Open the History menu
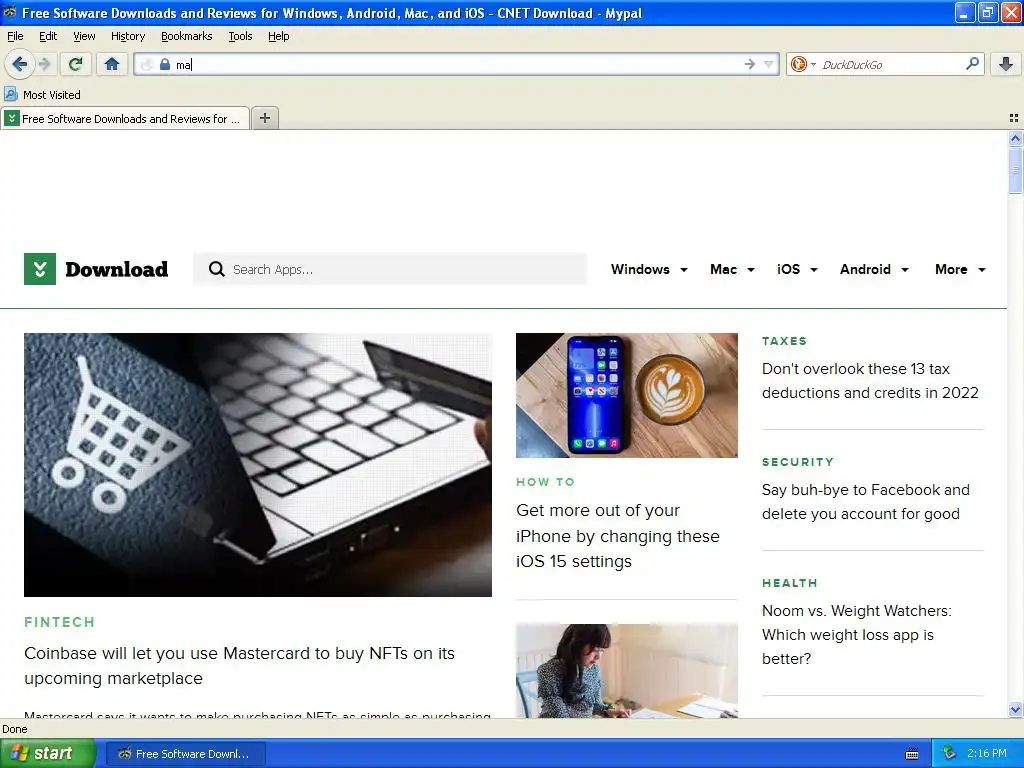The height and width of the screenshot is (768, 1024). [x=128, y=36]
